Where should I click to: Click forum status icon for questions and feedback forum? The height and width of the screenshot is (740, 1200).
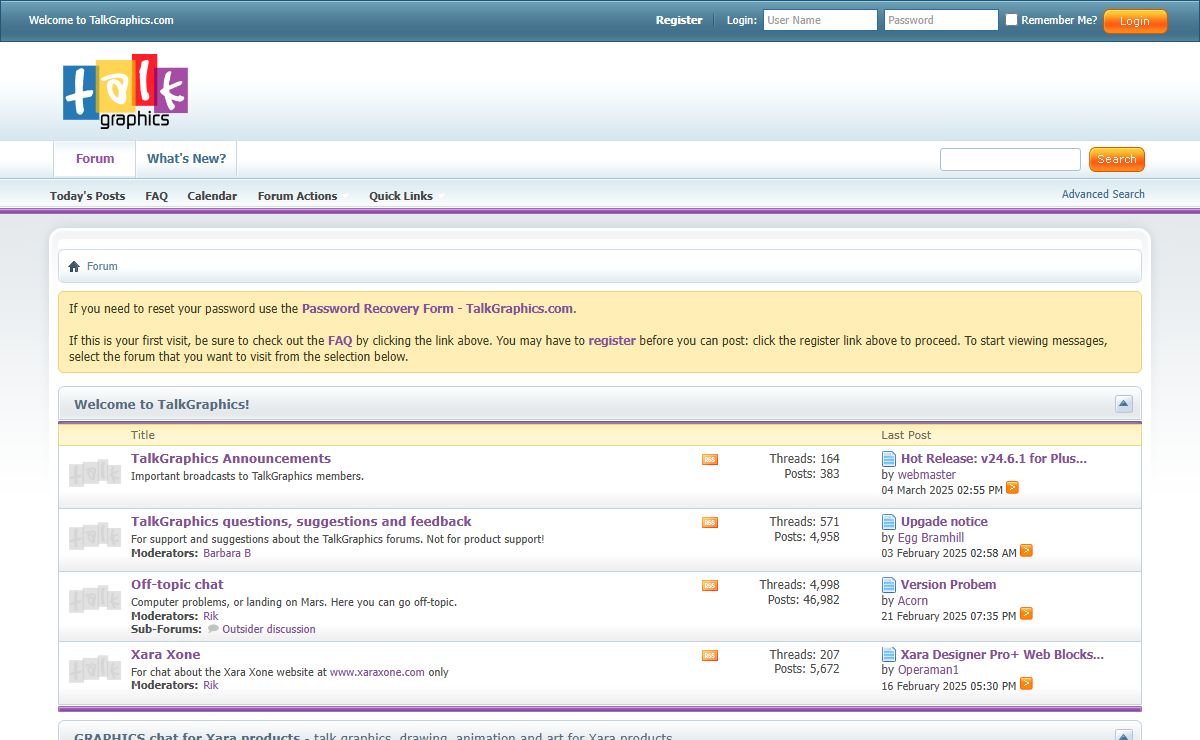[95, 536]
